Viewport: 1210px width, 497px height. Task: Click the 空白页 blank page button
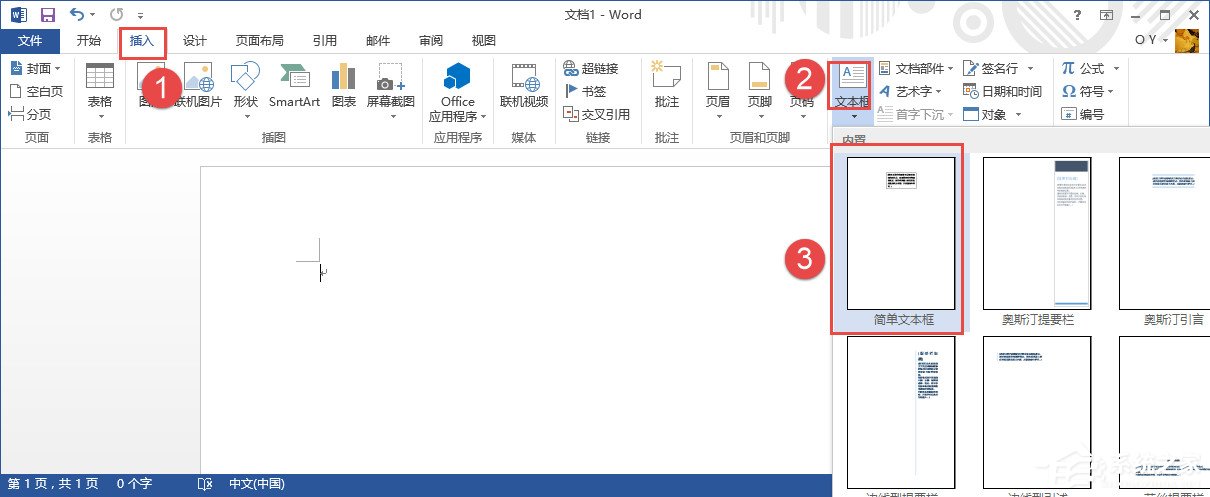(37, 91)
